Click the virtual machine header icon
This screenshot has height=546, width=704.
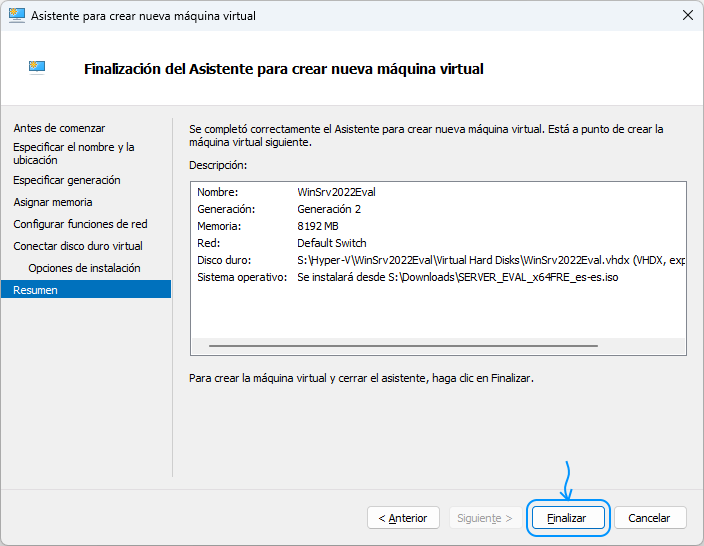point(37,67)
